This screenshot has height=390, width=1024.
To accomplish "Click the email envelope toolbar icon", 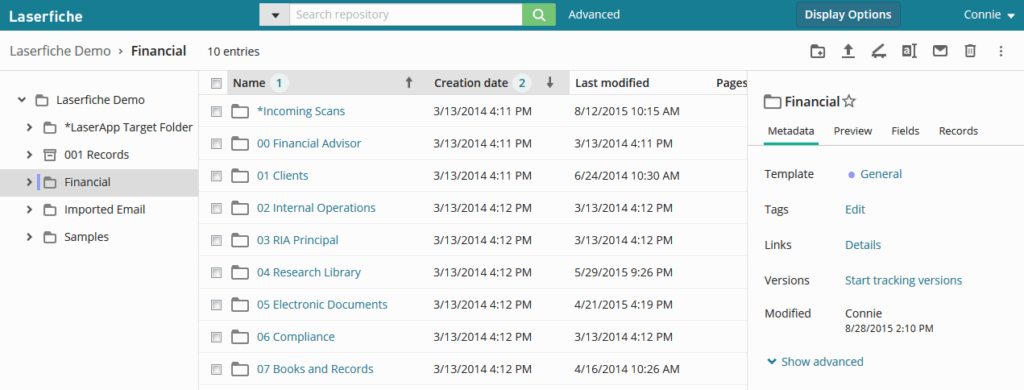I will 940,51.
